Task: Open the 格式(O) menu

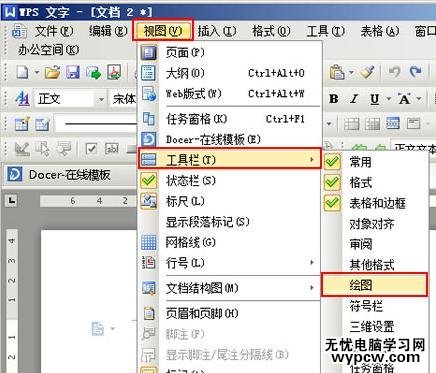Action: (x=271, y=31)
